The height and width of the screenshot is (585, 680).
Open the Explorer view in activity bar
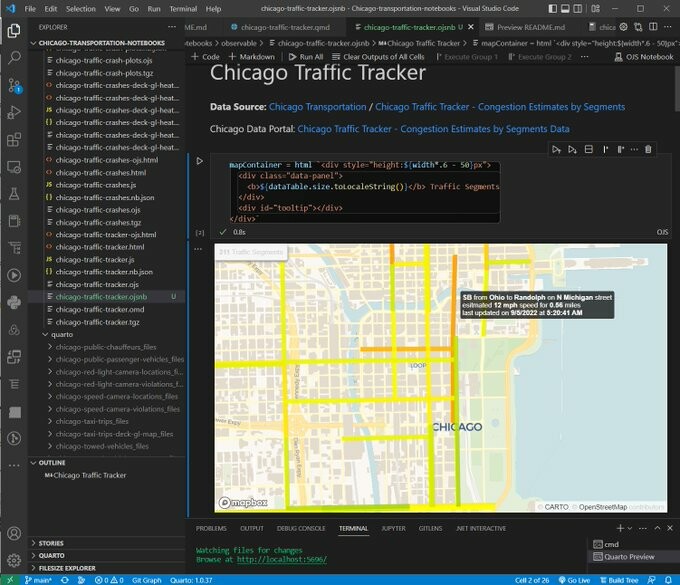point(14,31)
